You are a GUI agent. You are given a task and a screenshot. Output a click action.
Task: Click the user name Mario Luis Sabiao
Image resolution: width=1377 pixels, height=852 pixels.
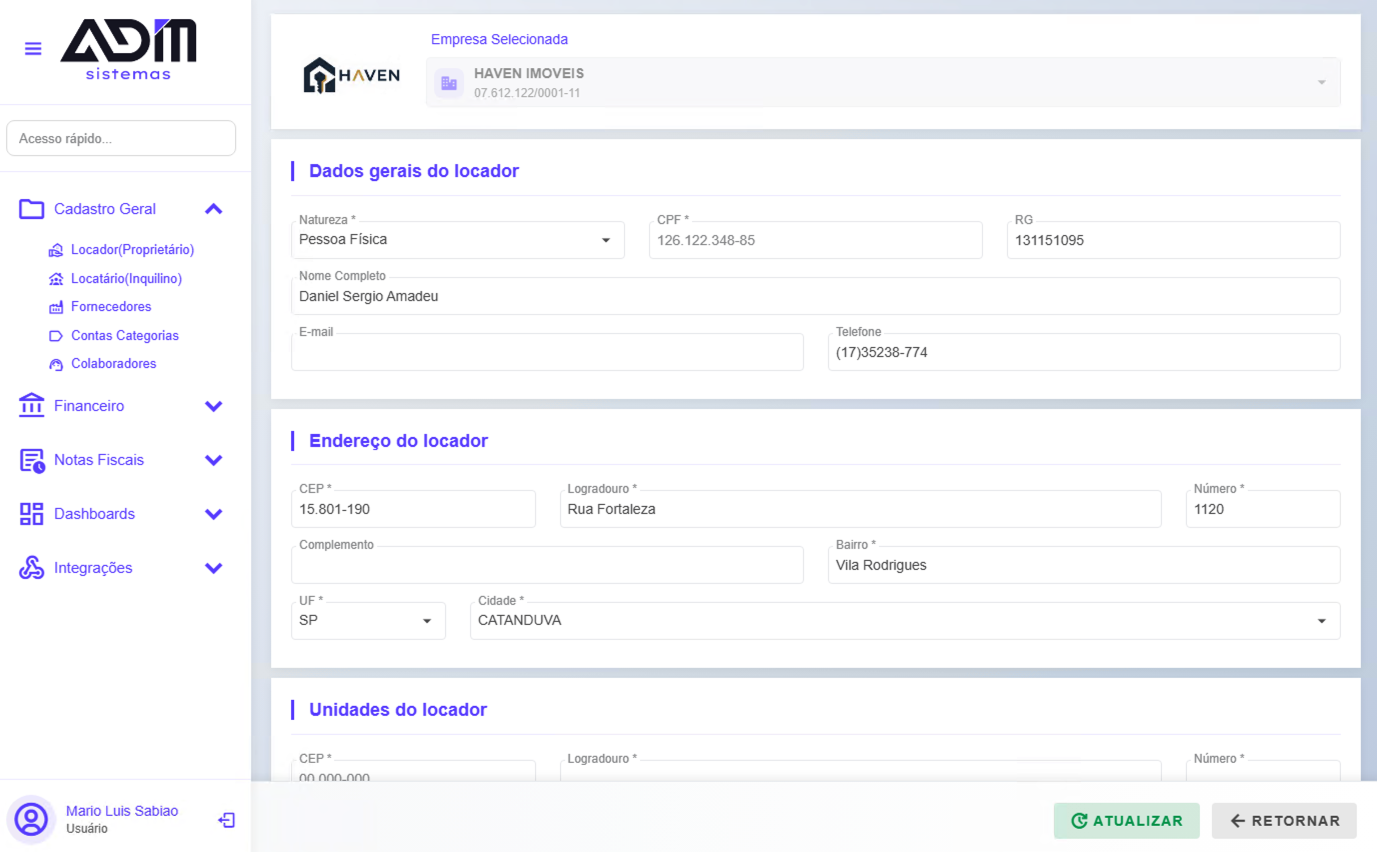tap(122, 811)
